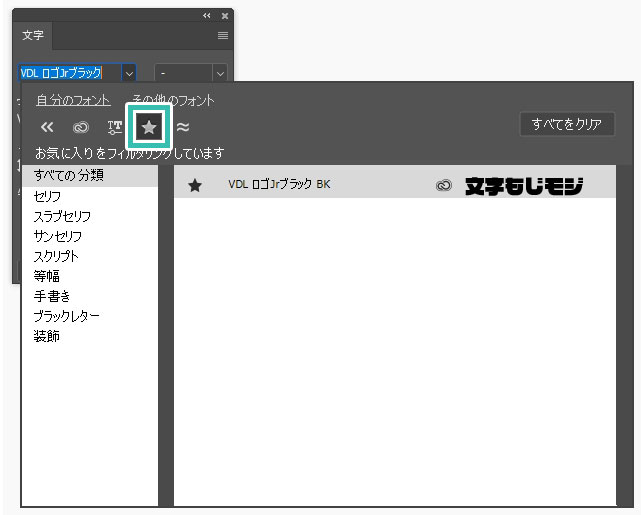The width and height of the screenshot is (641, 515).
Task: Click the text-based font filter icon
Action: [114, 127]
